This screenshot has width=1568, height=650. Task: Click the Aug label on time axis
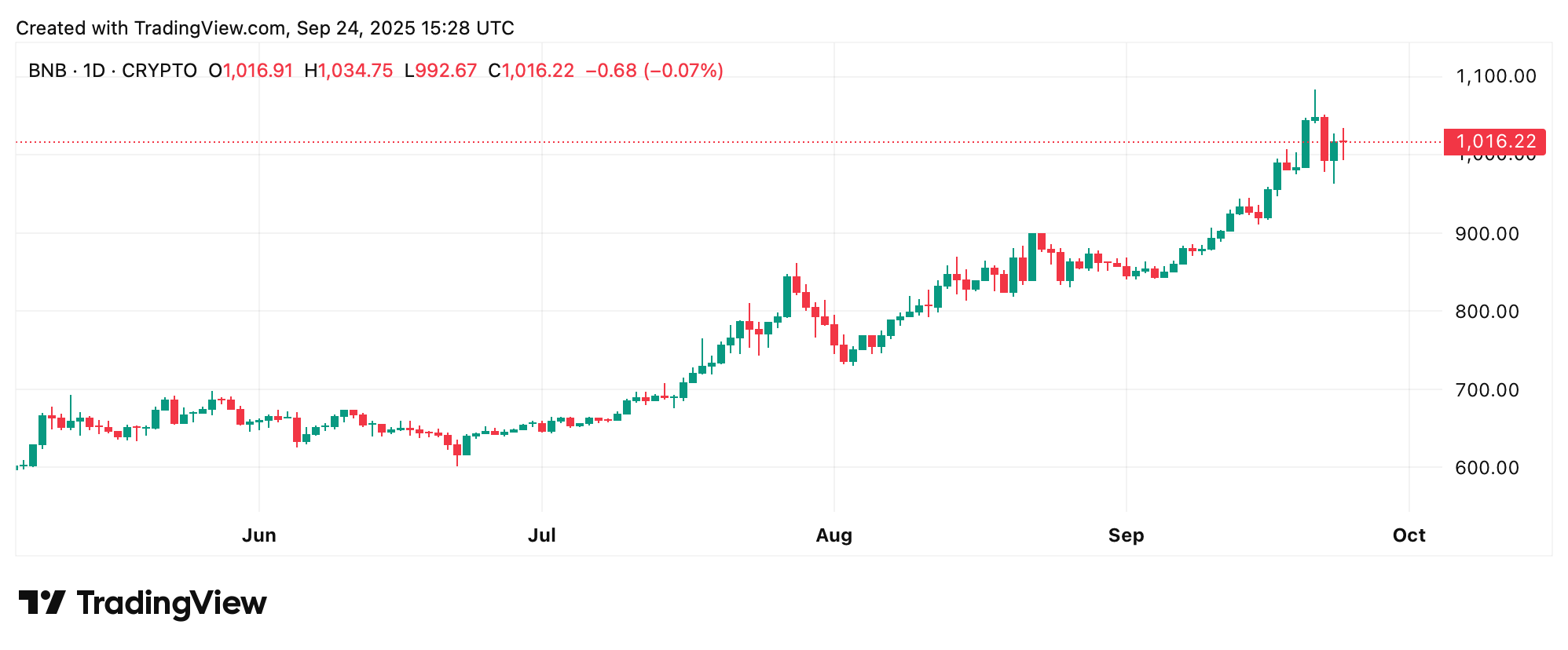pos(833,535)
